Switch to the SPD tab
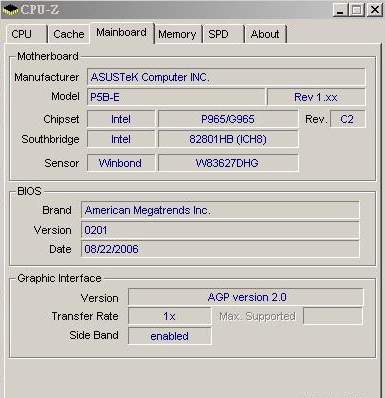This screenshot has width=385, height=398. tap(223, 34)
